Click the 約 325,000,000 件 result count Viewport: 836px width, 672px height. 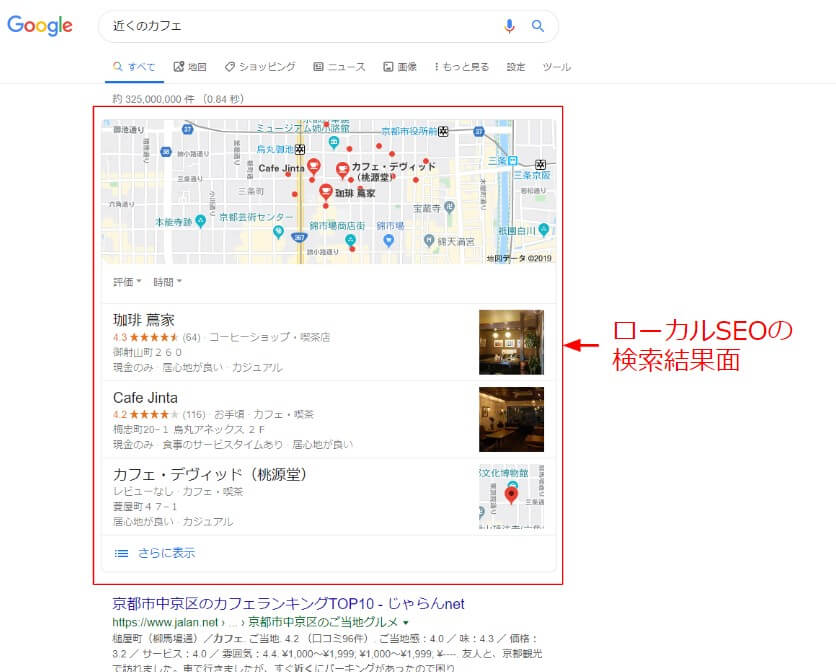point(154,99)
